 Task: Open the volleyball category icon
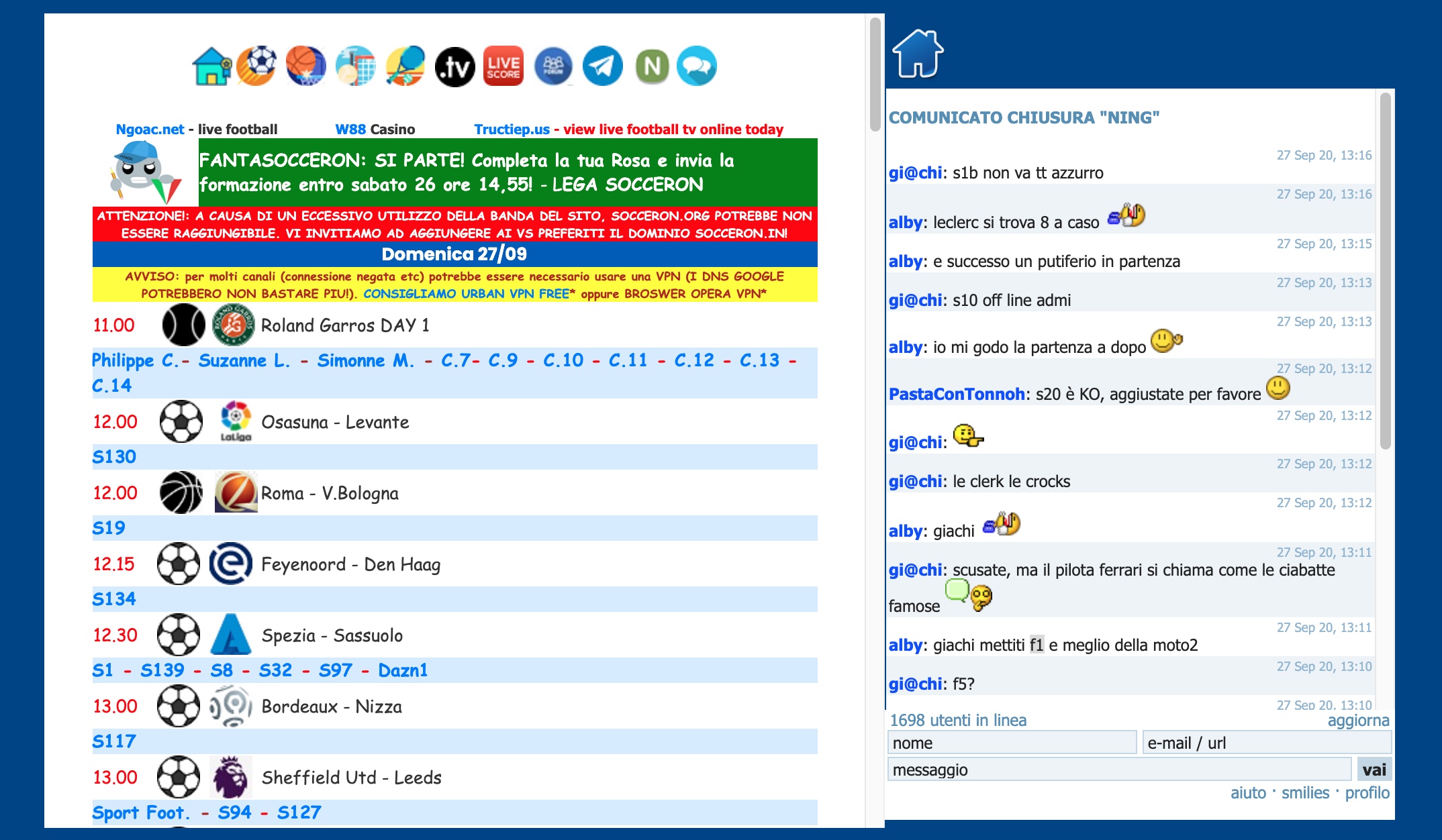(x=355, y=66)
